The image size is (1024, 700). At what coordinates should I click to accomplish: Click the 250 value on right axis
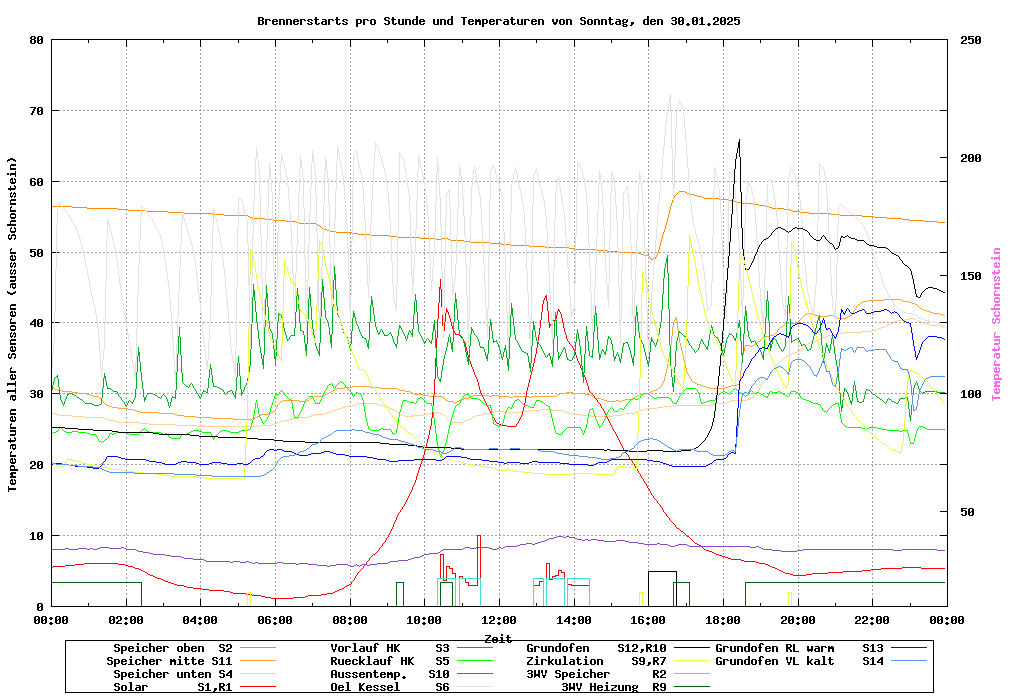pos(971,40)
